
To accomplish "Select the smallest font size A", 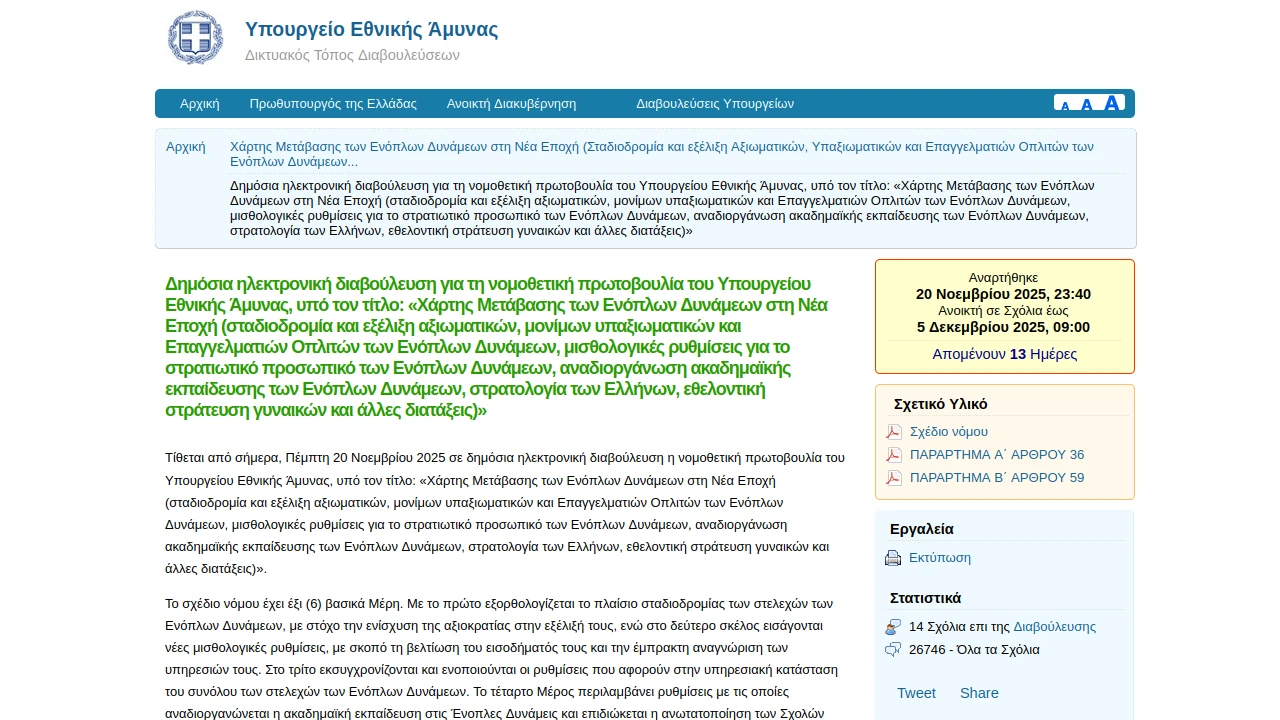I will [1065, 105].
